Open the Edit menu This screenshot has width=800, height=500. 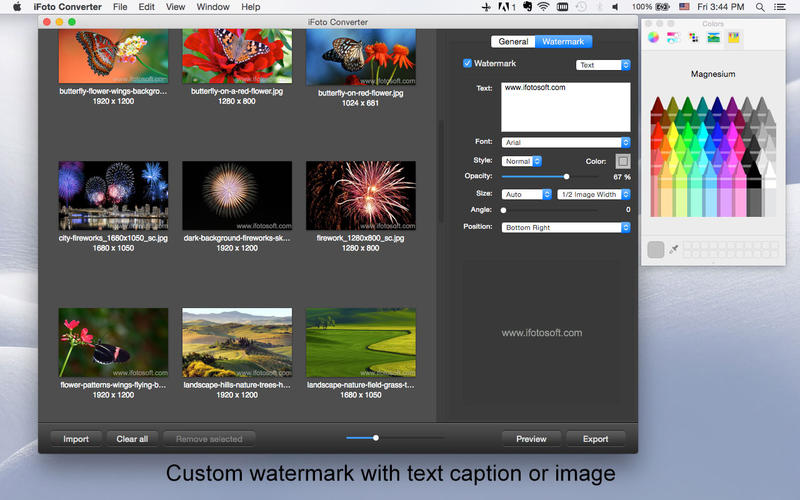(x=146, y=7)
